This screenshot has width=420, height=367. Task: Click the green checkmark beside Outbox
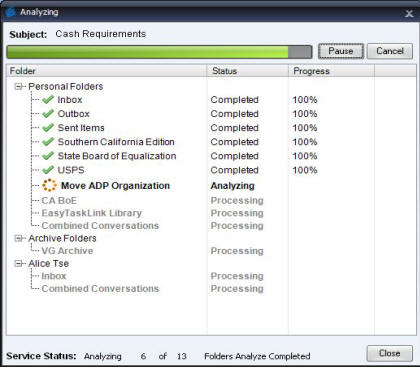coord(48,114)
